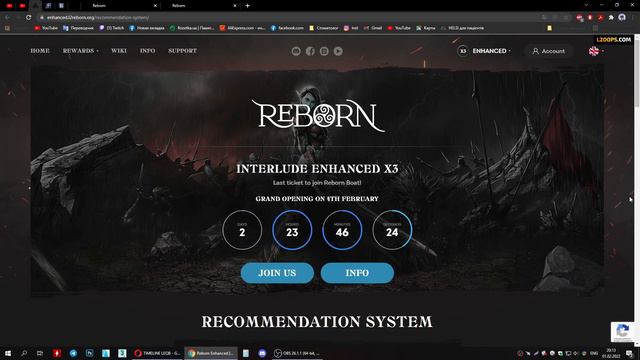Open the language flag selector
This screenshot has height=360, width=640.
(x=596, y=51)
